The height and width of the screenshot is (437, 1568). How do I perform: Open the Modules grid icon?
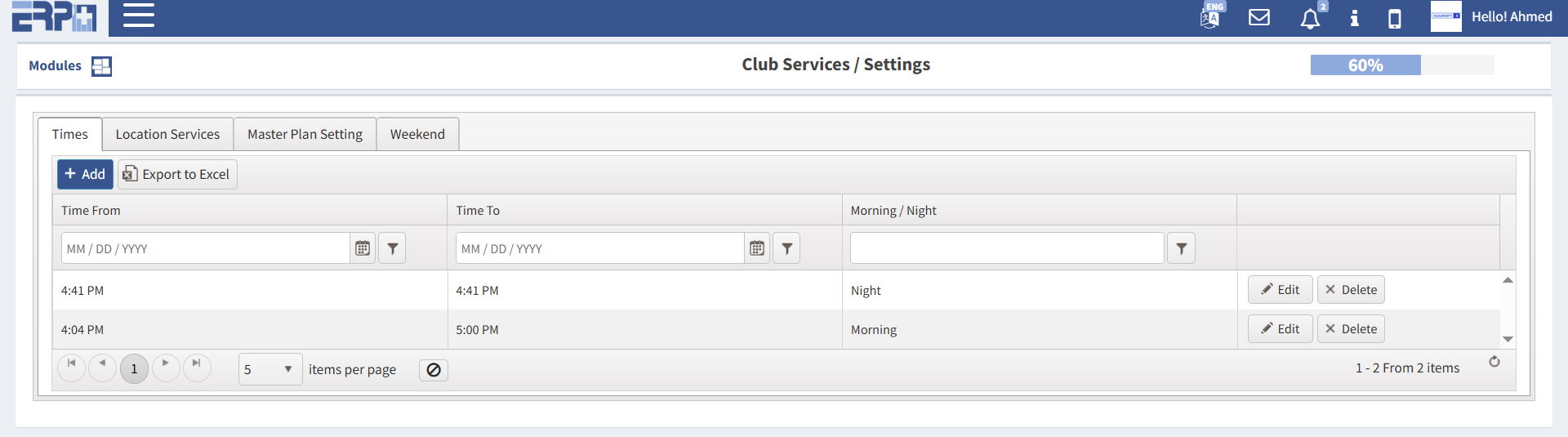pos(101,66)
